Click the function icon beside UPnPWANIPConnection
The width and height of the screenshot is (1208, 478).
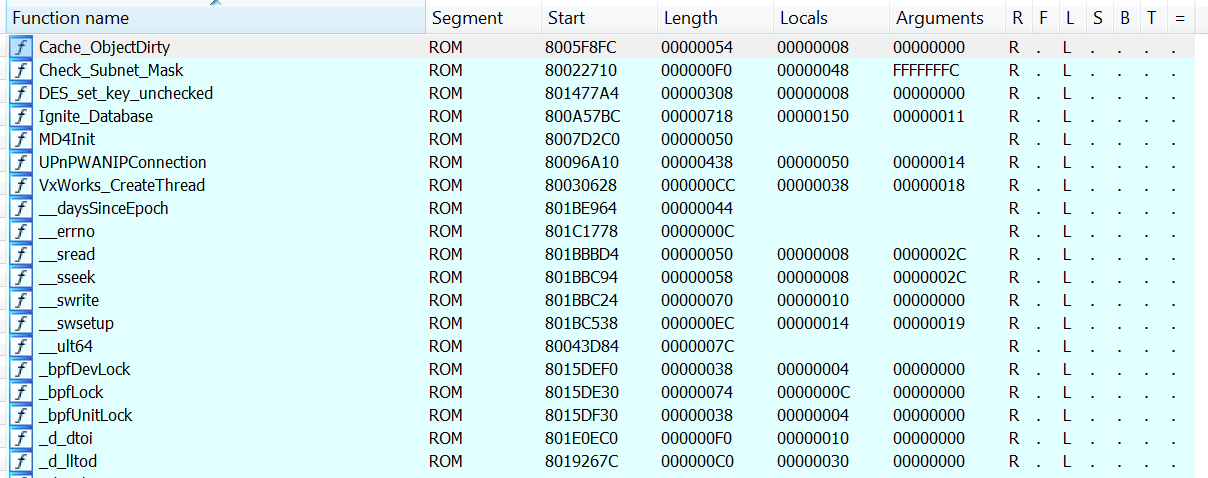tap(21, 162)
